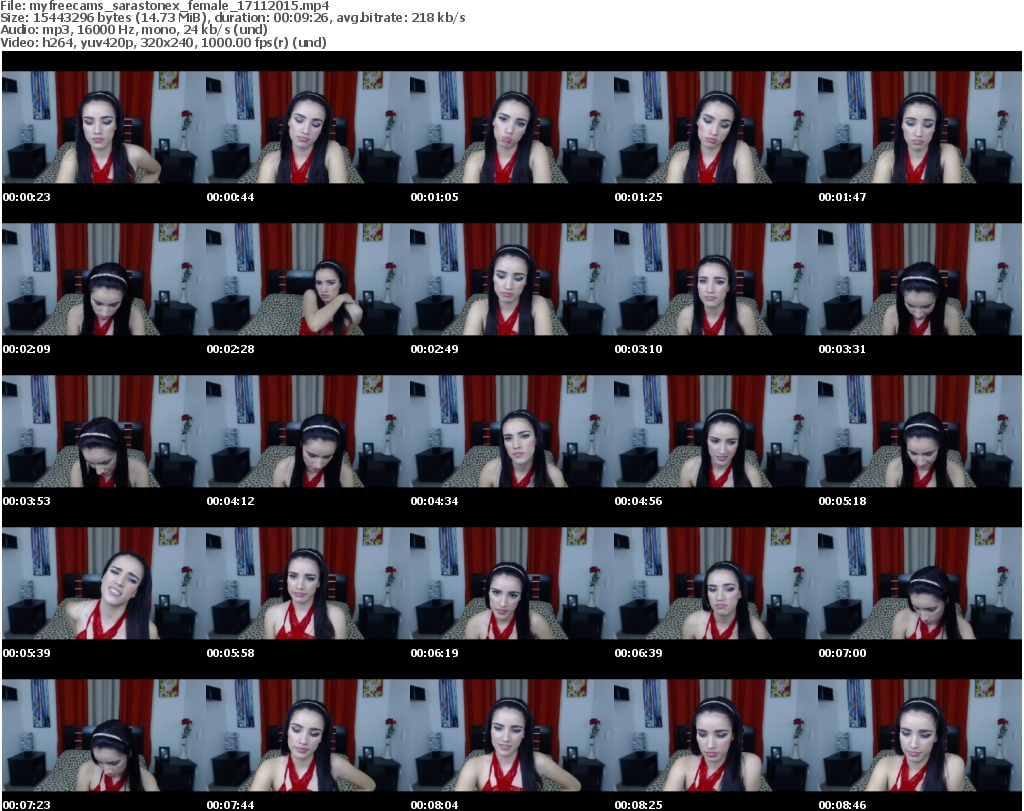This screenshot has height=811, width=1024.
Task: Select the thumbnail frame at 00:00:23
Action: click(104, 127)
